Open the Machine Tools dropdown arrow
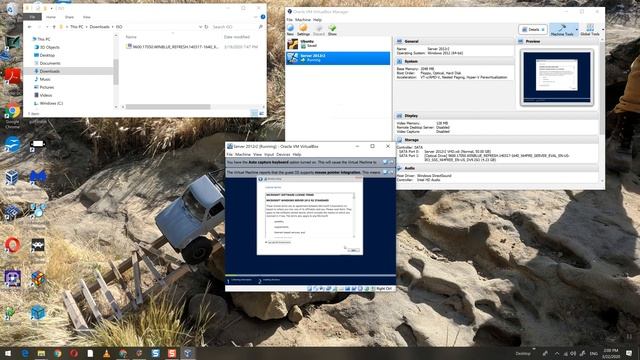Image resolution: width=640 pixels, height=360 pixels. [577, 29]
